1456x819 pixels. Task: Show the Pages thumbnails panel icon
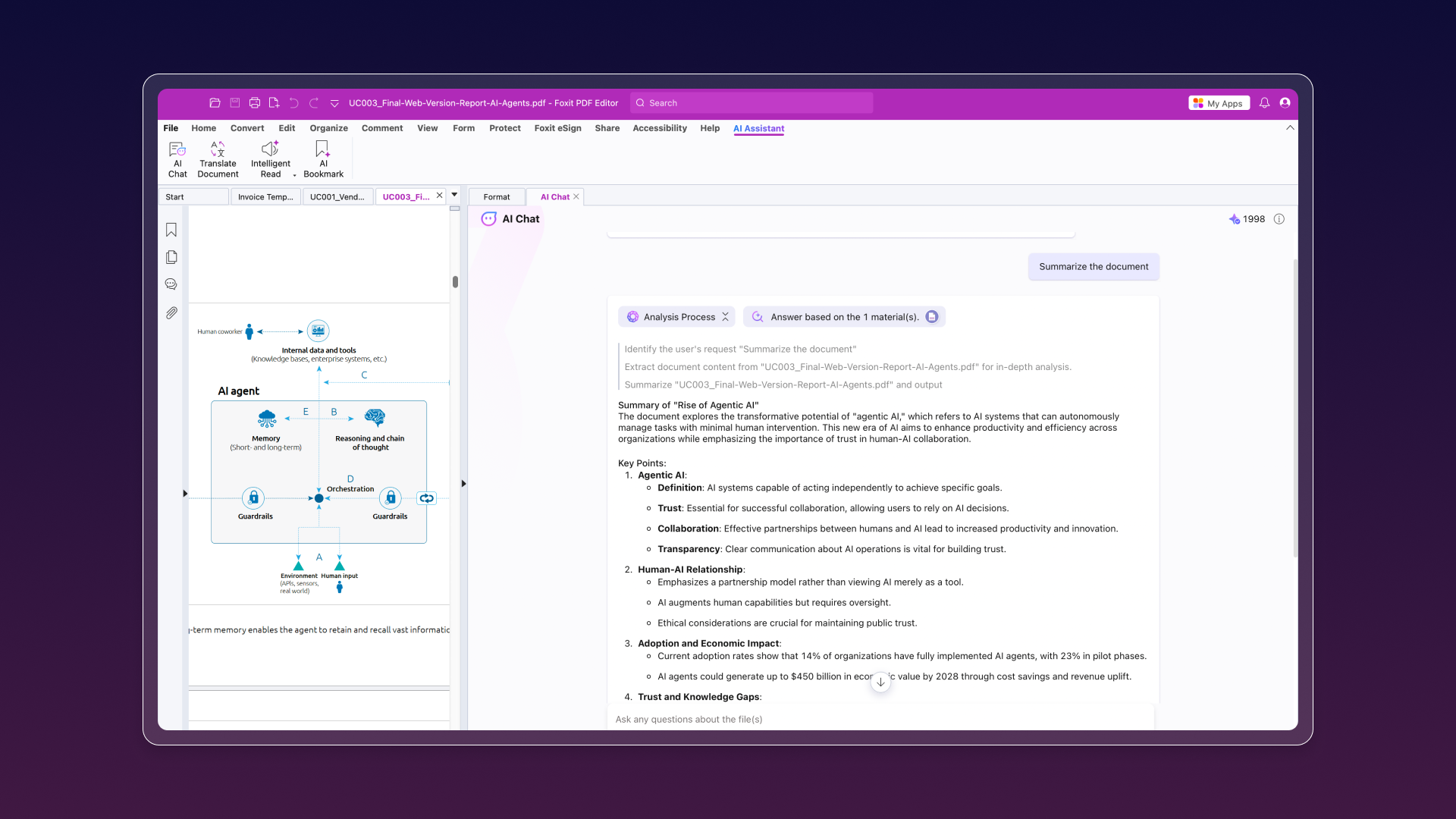[171, 257]
